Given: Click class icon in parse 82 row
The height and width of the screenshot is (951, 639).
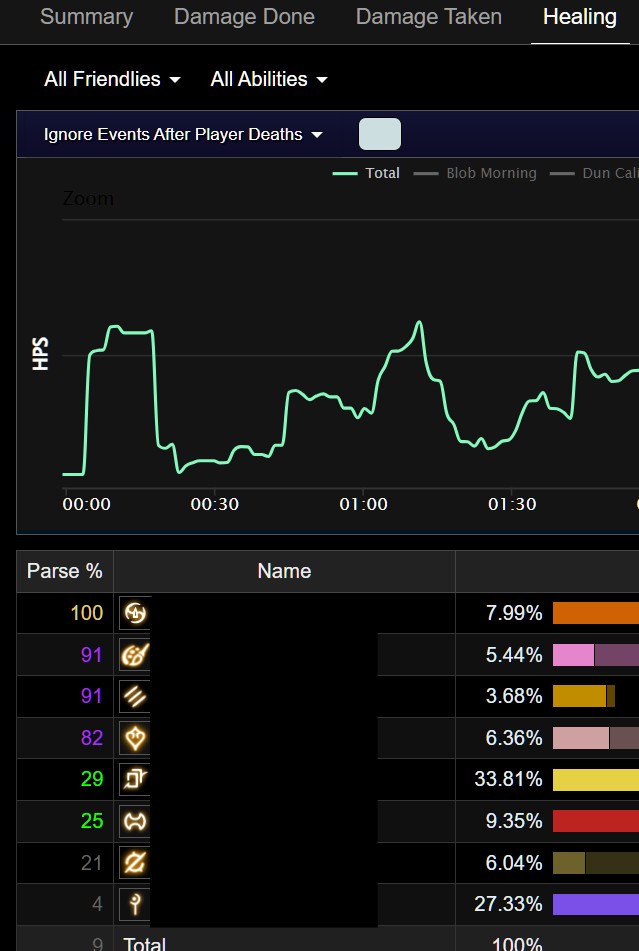Looking at the screenshot, I should [x=135, y=738].
